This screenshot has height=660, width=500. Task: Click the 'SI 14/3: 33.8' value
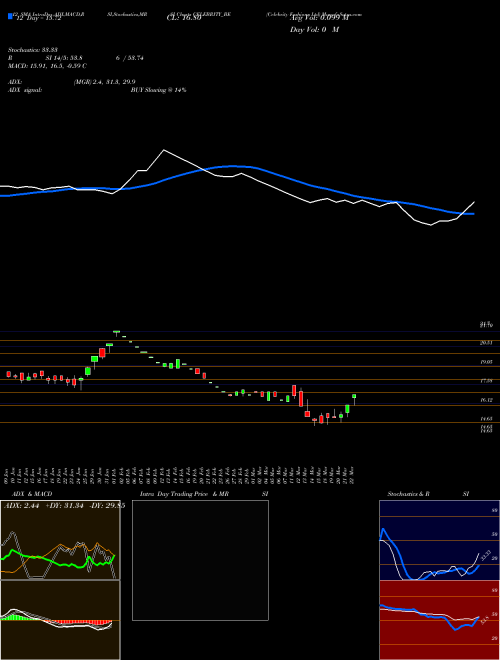click(64, 58)
